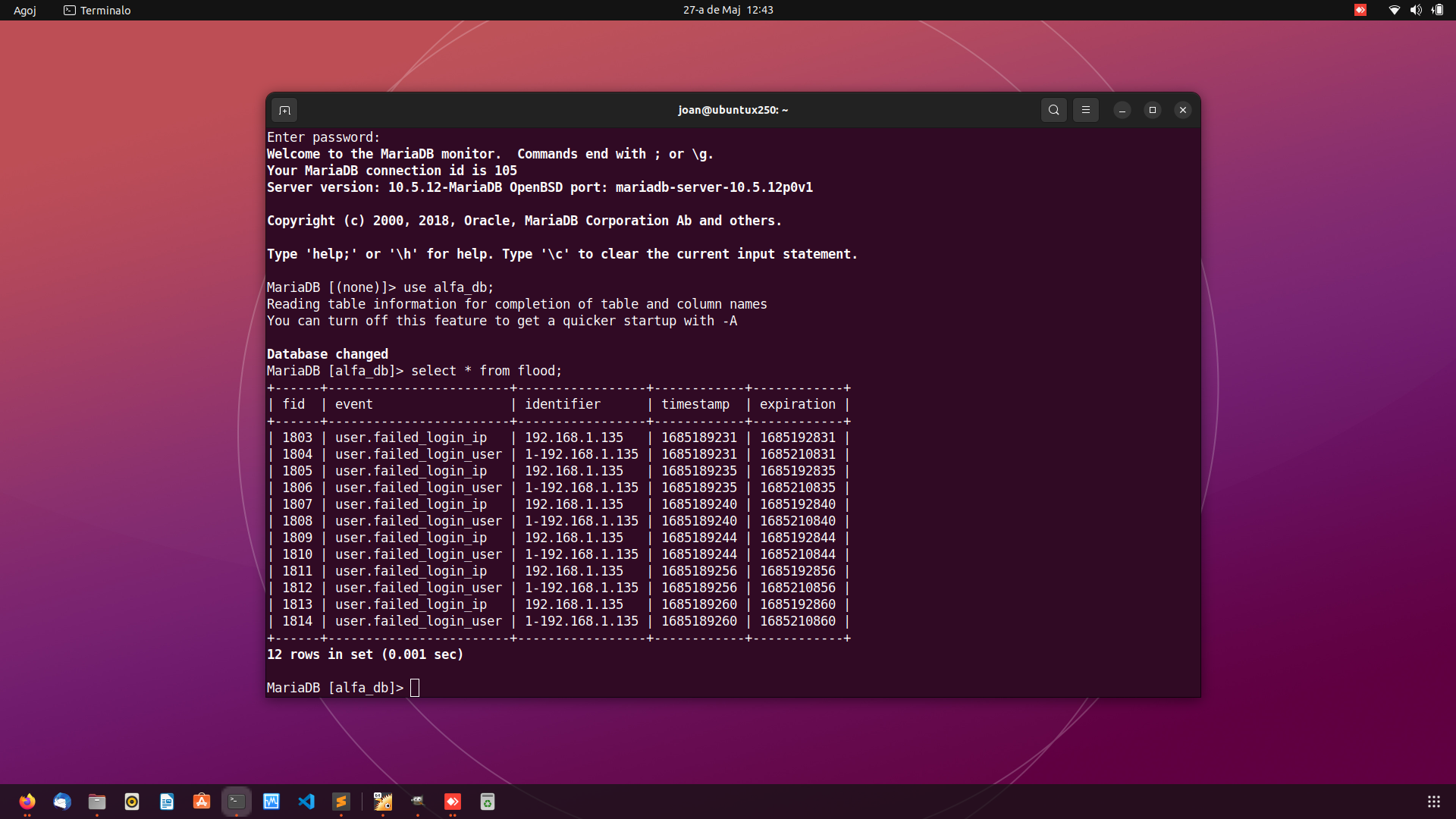Image resolution: width=1456 pixels, height=819 pixels.
Task: Open Sublime Text from the dock
Action: coord(341,802)
